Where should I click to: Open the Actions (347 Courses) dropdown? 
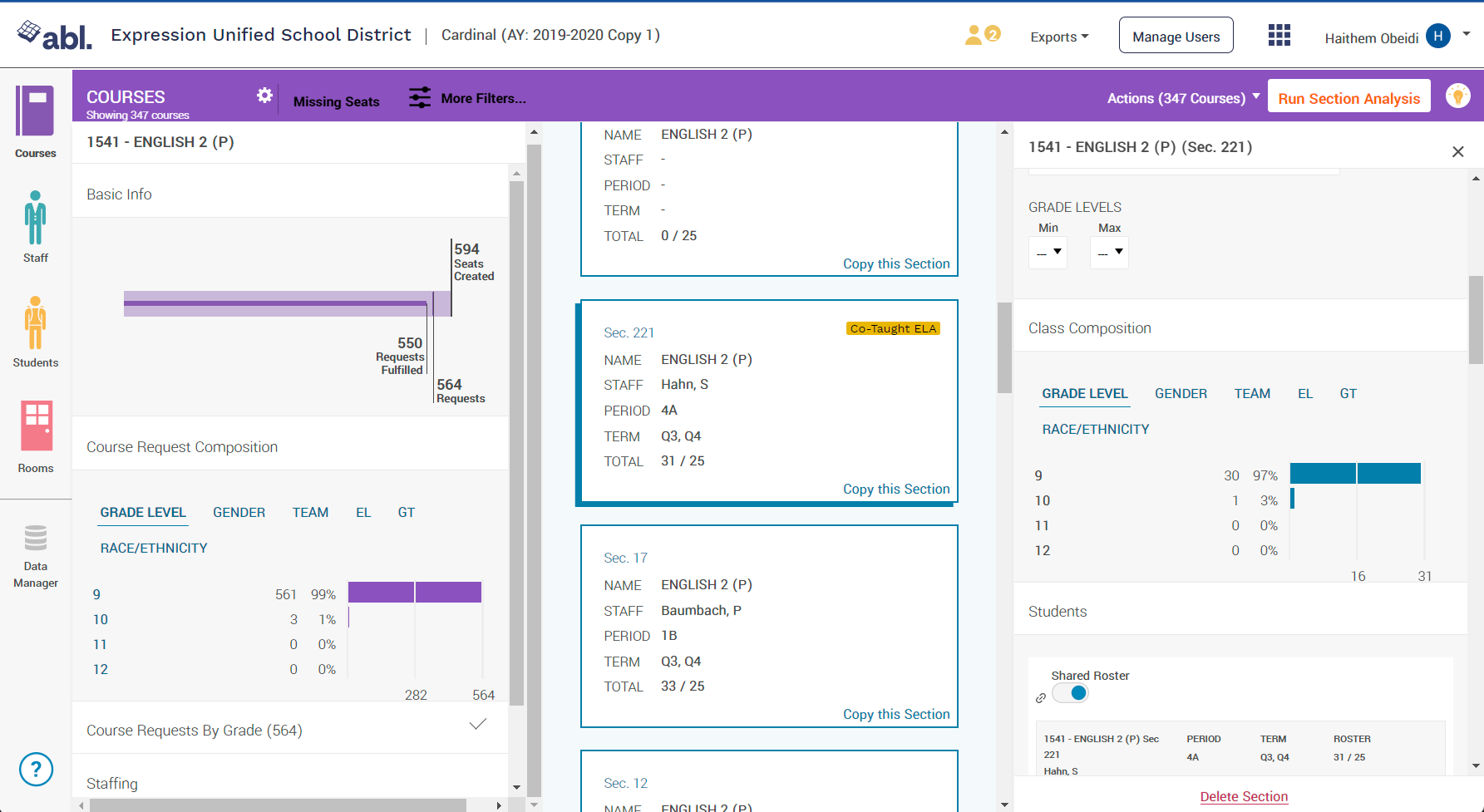tap(1183, 98)
